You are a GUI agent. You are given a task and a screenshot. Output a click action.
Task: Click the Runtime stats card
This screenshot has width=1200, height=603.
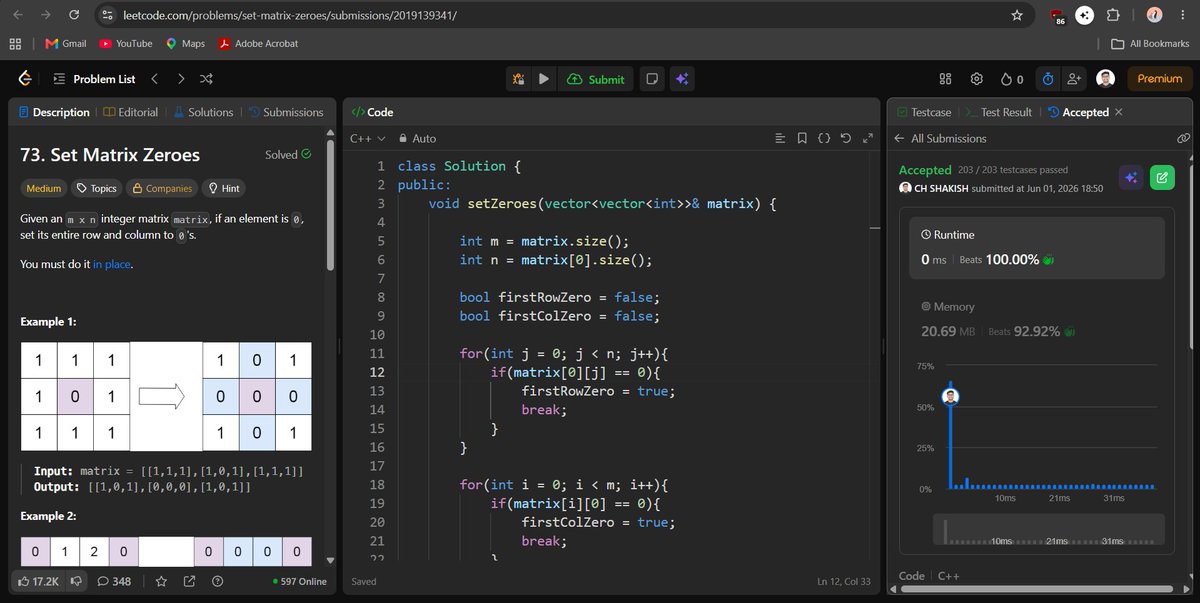tap(1037, 248)
